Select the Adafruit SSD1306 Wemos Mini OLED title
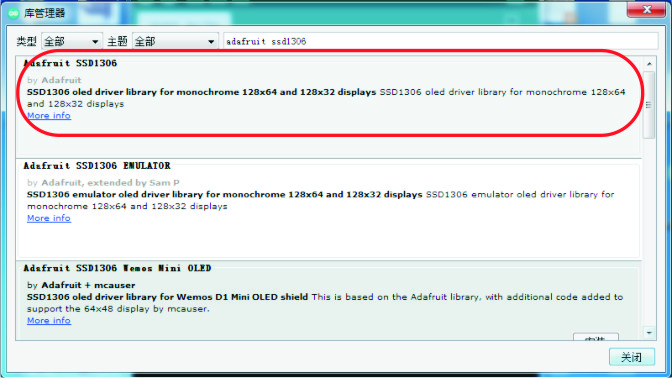This screenshot has width=672, height=378. click(117, 268)
